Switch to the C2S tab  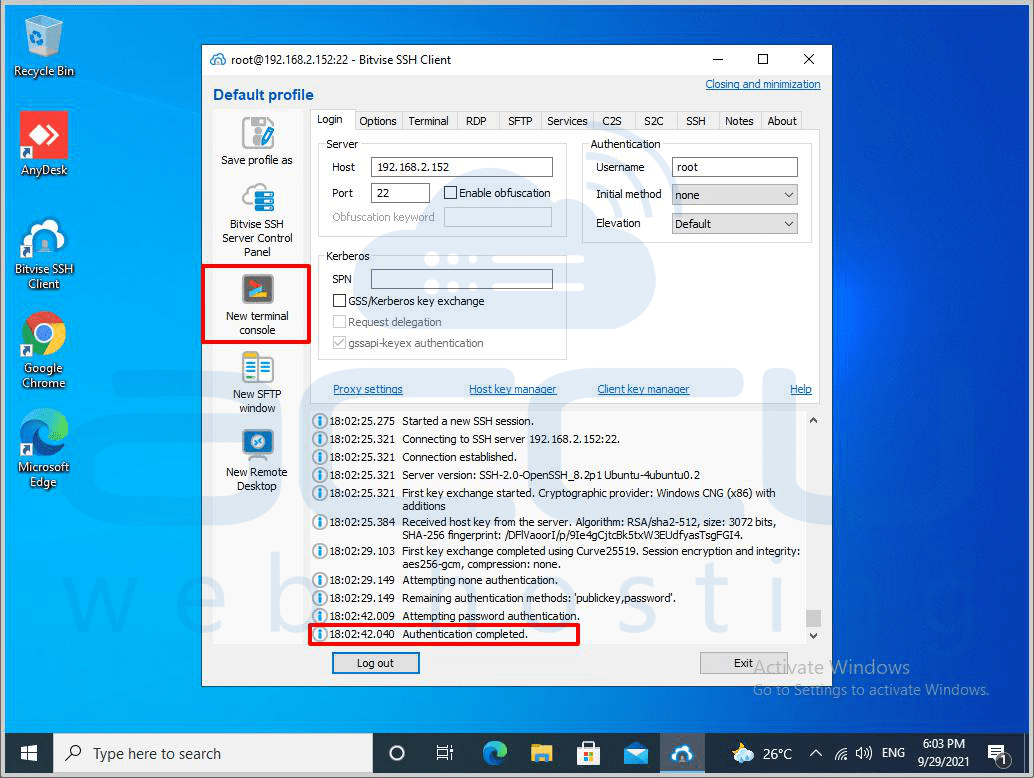click(x=612, y=121)
